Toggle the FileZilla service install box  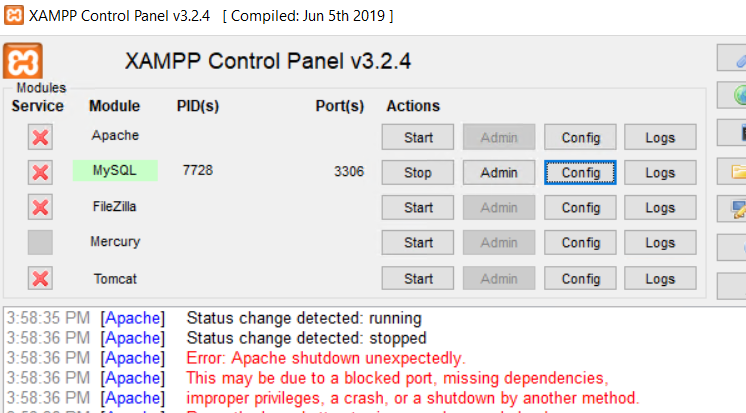pos(40,207)
